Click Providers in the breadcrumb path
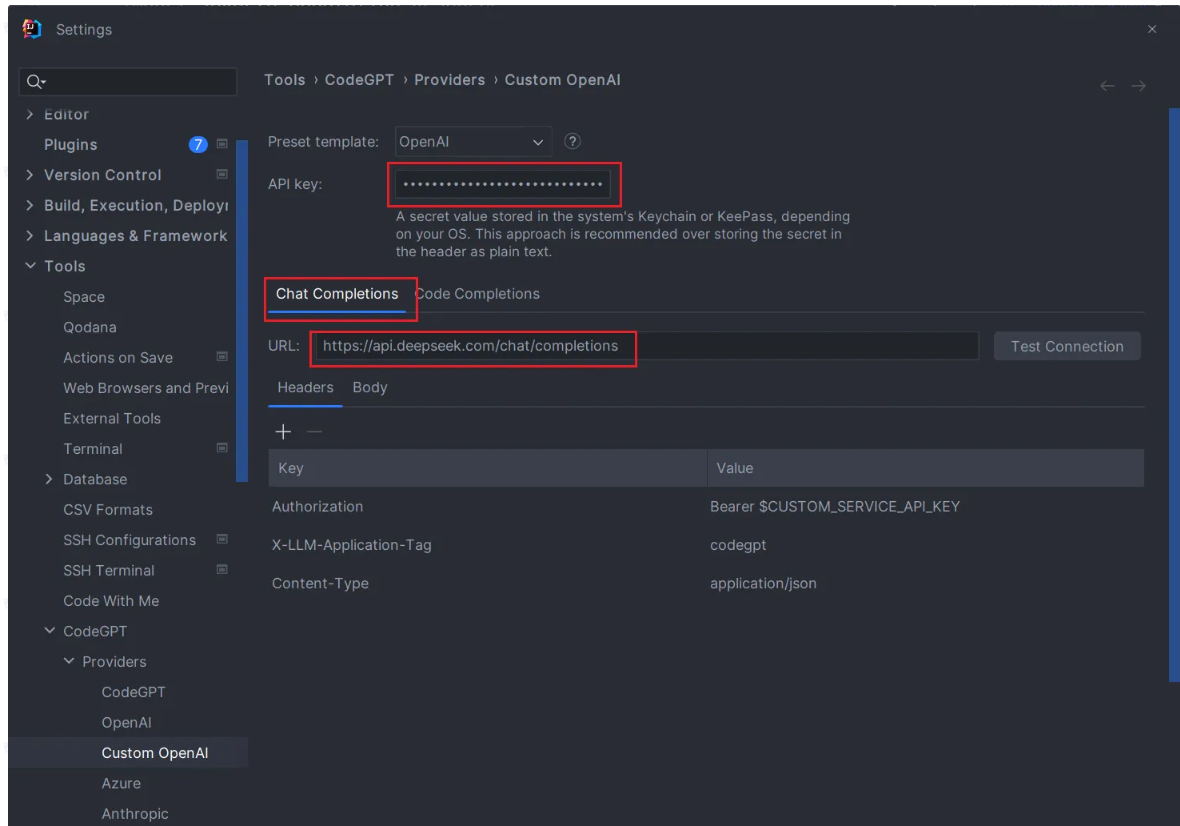This screenshot has width=1180, height=826. point(449,80)
